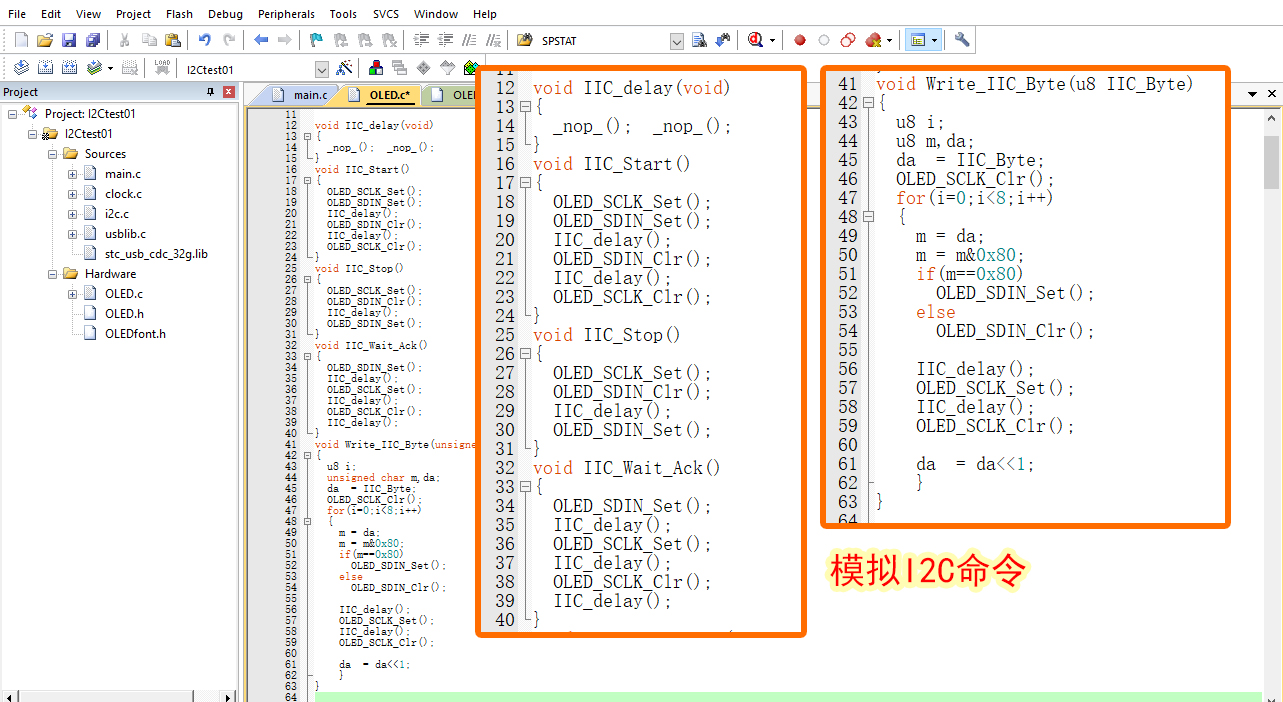1283x702 pixels.
Task: Open the Debug menu
Action: click(225, 14)
